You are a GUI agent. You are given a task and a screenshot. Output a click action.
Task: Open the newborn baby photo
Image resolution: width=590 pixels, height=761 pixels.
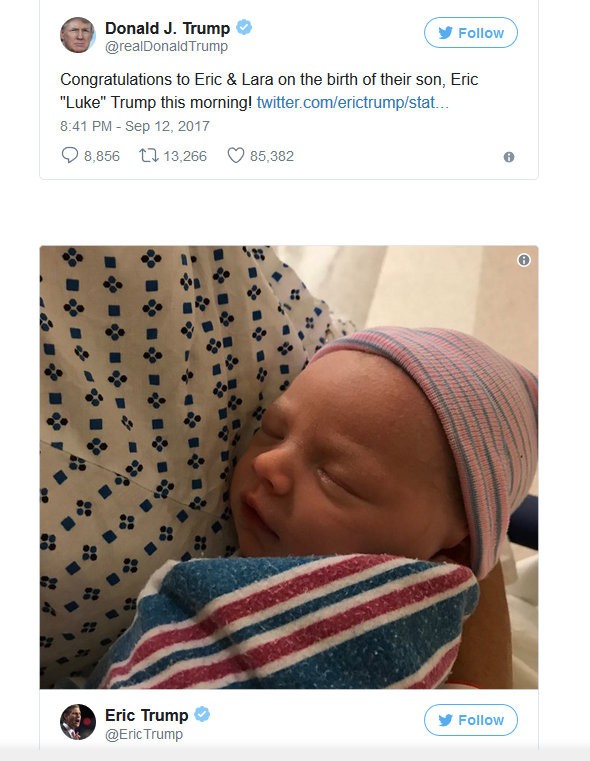point(289,467)
